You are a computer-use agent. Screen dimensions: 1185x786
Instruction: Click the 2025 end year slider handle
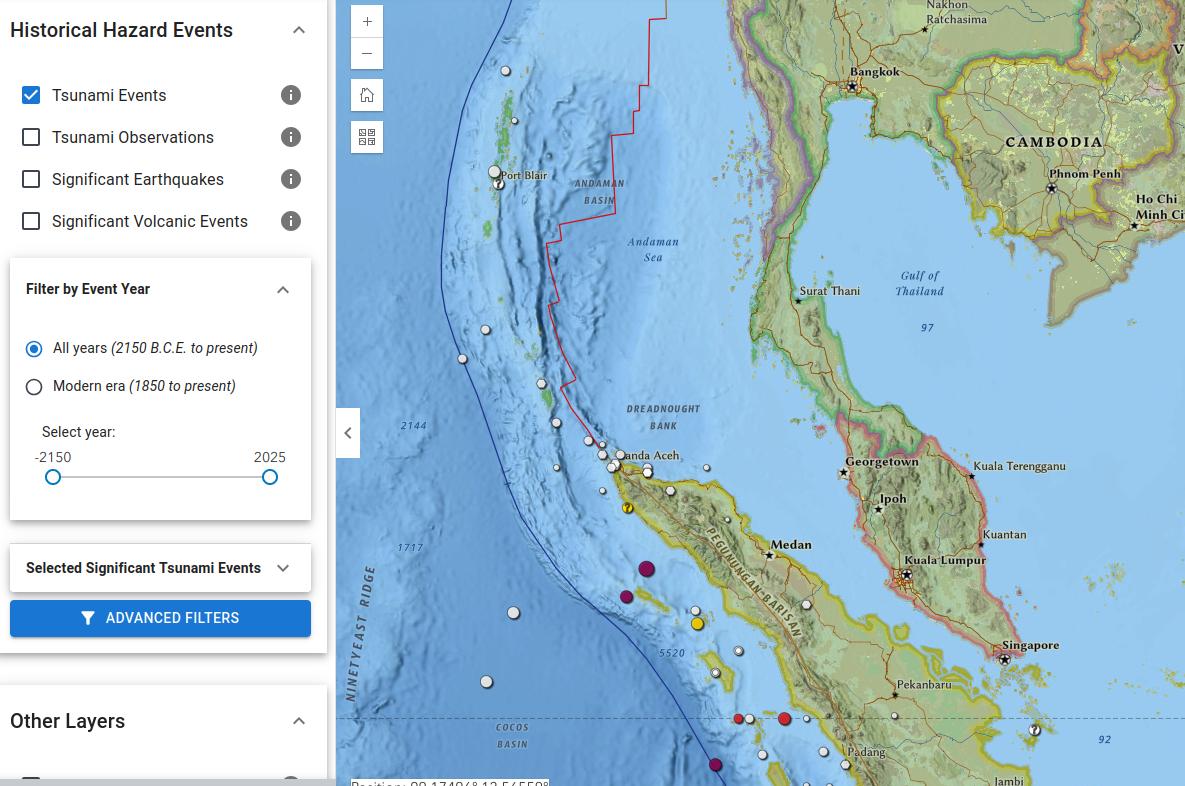pos(270,477)
